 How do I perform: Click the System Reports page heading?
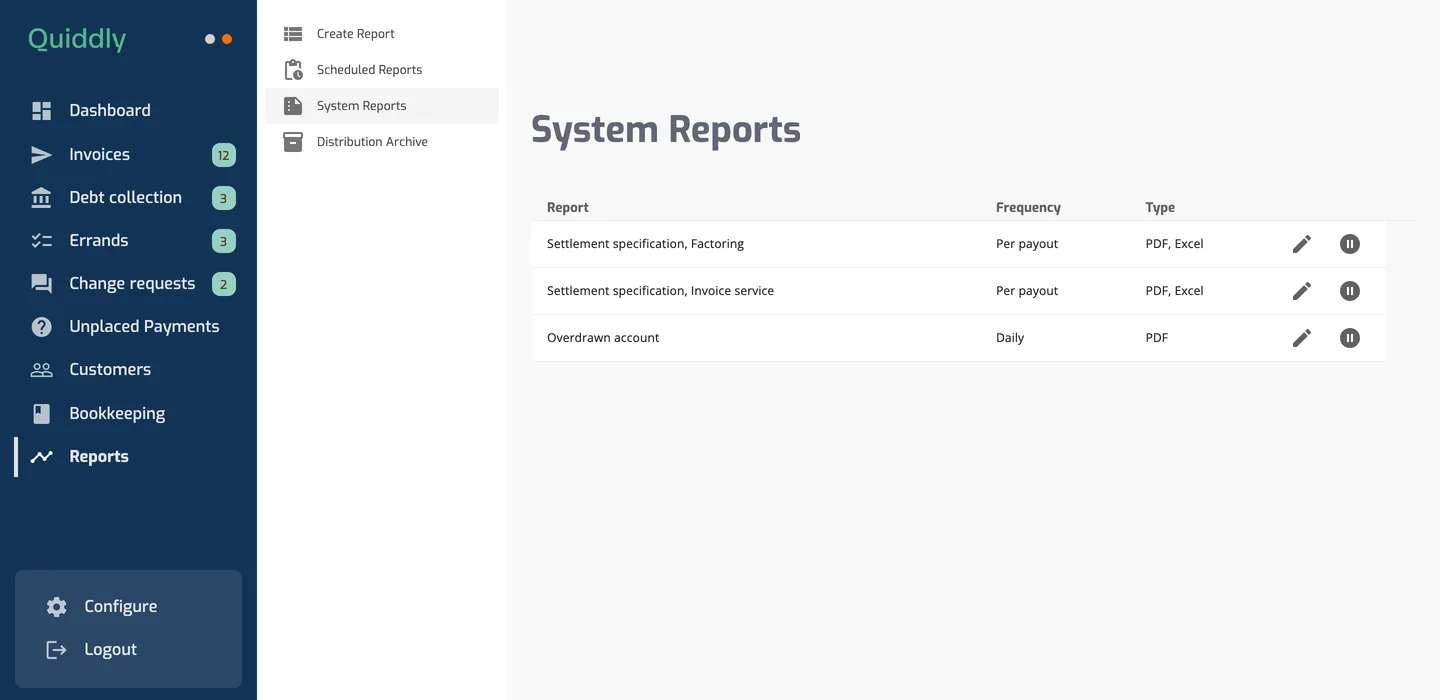666,130
